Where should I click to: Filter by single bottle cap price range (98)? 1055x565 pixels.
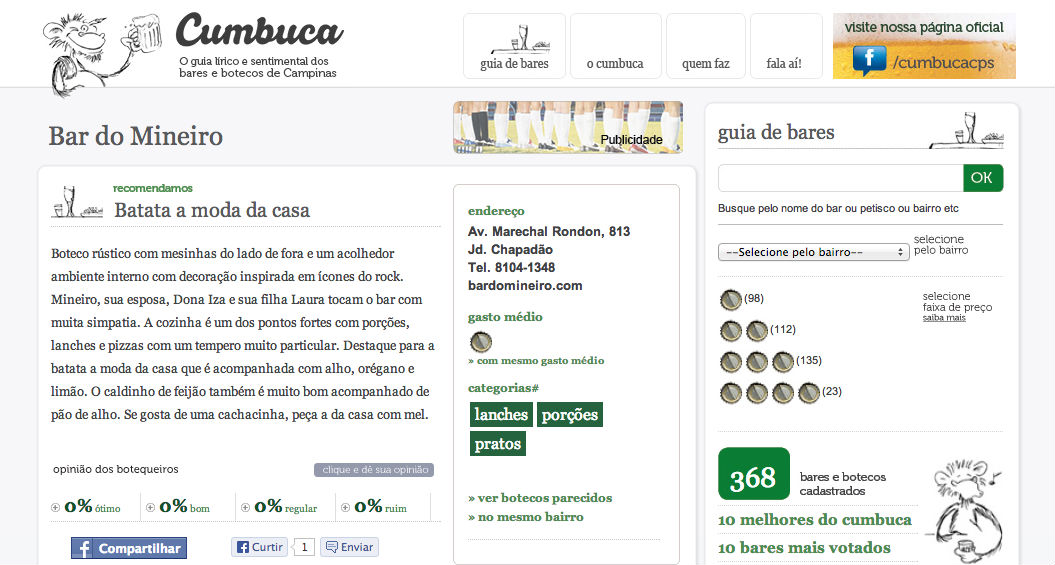(x=741, y=299)
